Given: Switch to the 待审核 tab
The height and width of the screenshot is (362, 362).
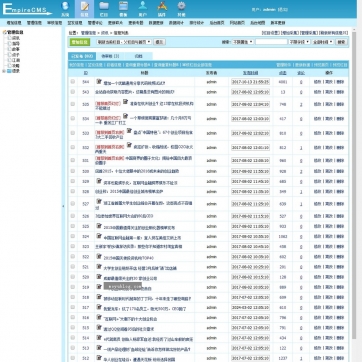Looking at the screenshot, I should (x=110, y=56).
